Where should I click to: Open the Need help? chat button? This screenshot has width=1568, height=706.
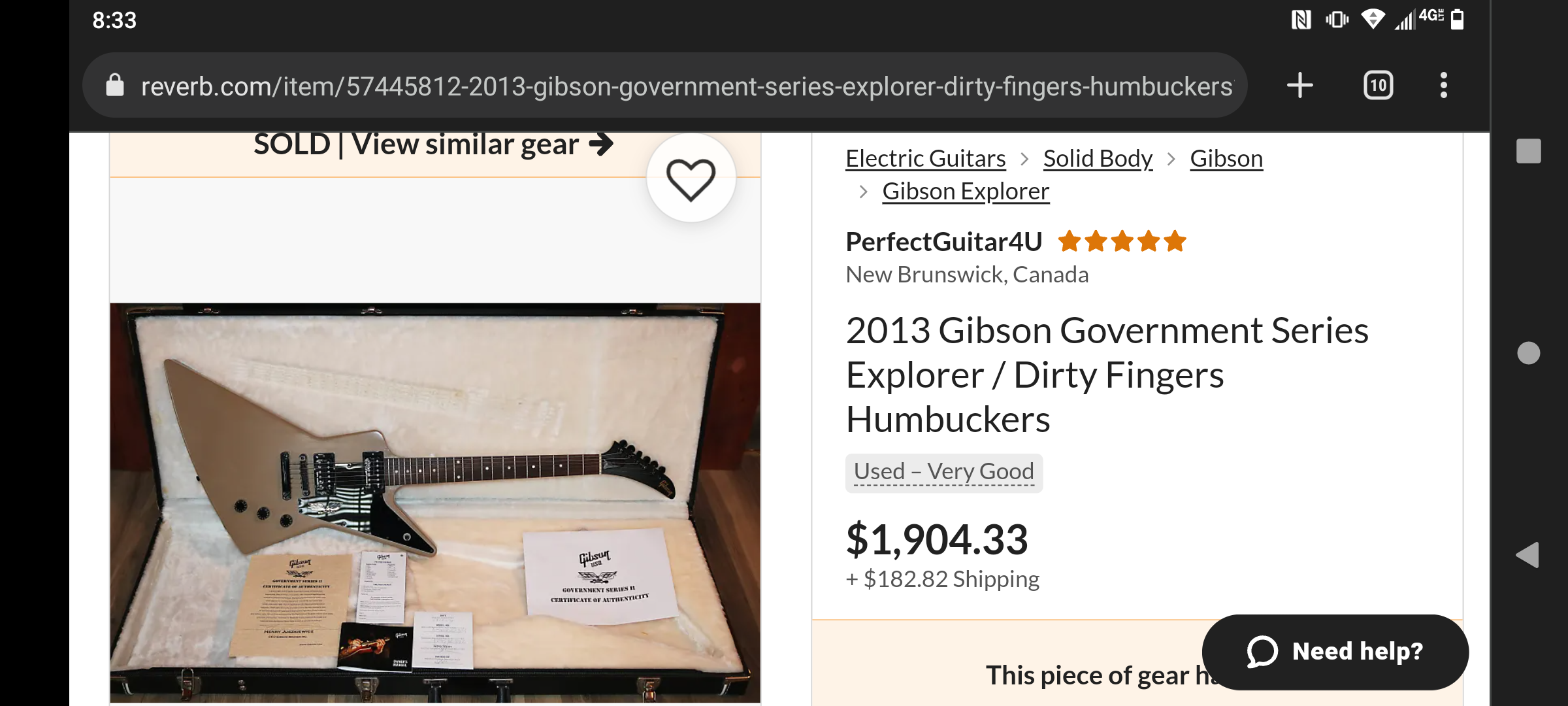point(1335,652)
